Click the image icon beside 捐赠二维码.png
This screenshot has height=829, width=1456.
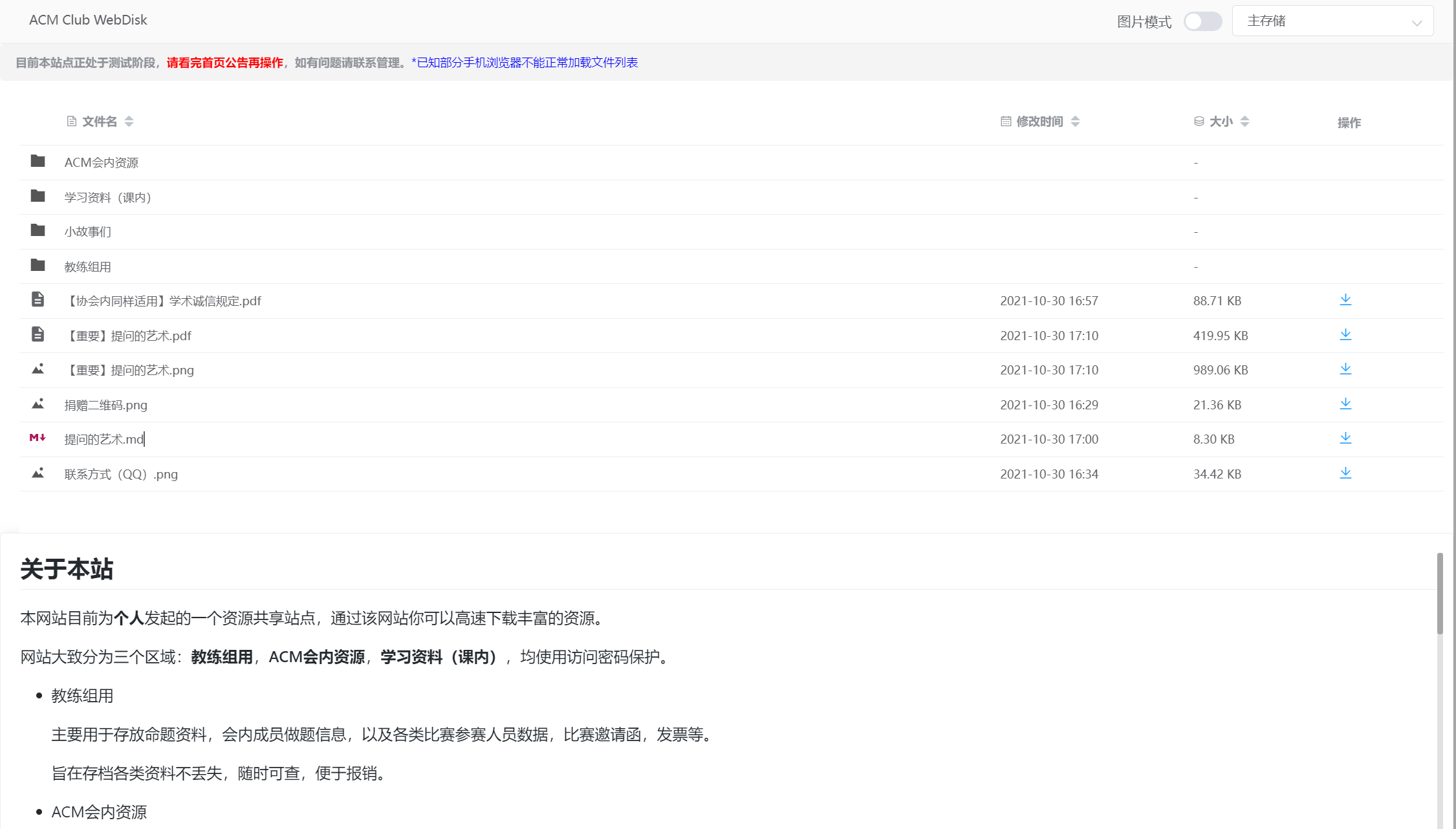(x=38, y=404)
